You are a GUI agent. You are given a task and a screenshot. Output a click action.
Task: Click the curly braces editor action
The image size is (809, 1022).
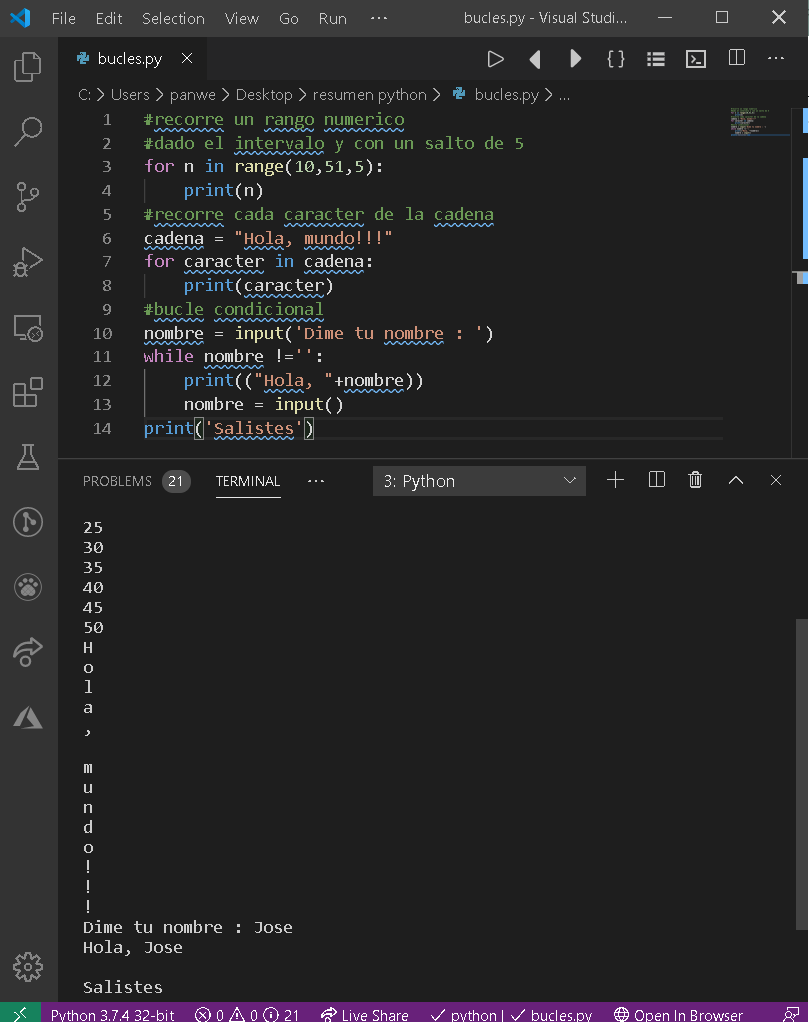(615, 59)
